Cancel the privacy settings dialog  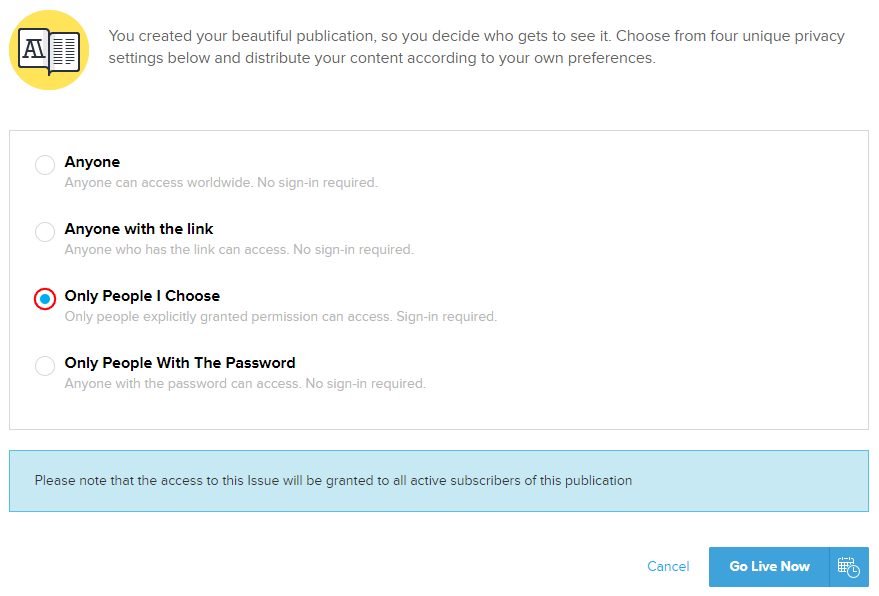coord(668,567)
